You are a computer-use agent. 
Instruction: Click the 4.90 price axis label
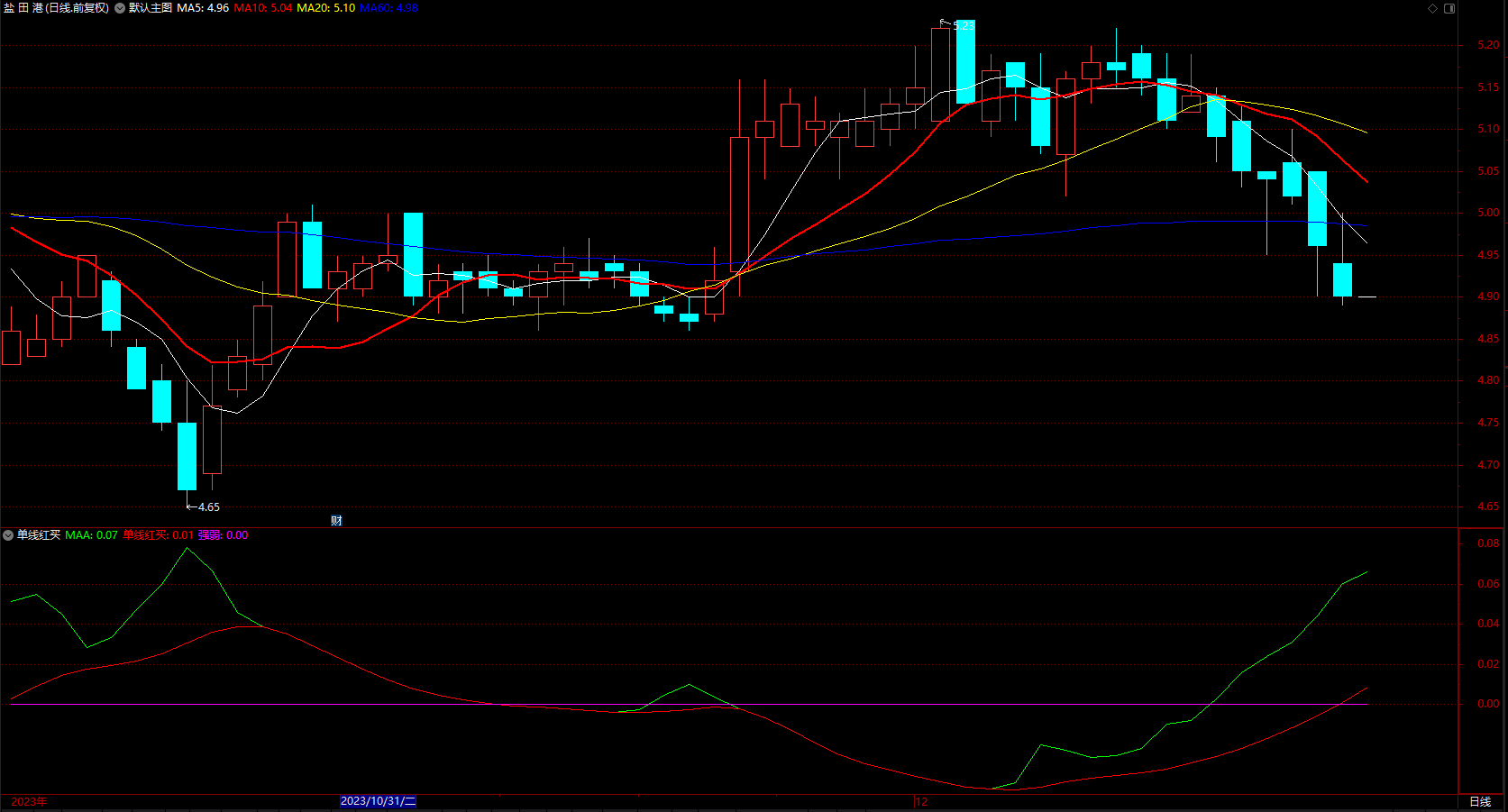point(1489,297)
